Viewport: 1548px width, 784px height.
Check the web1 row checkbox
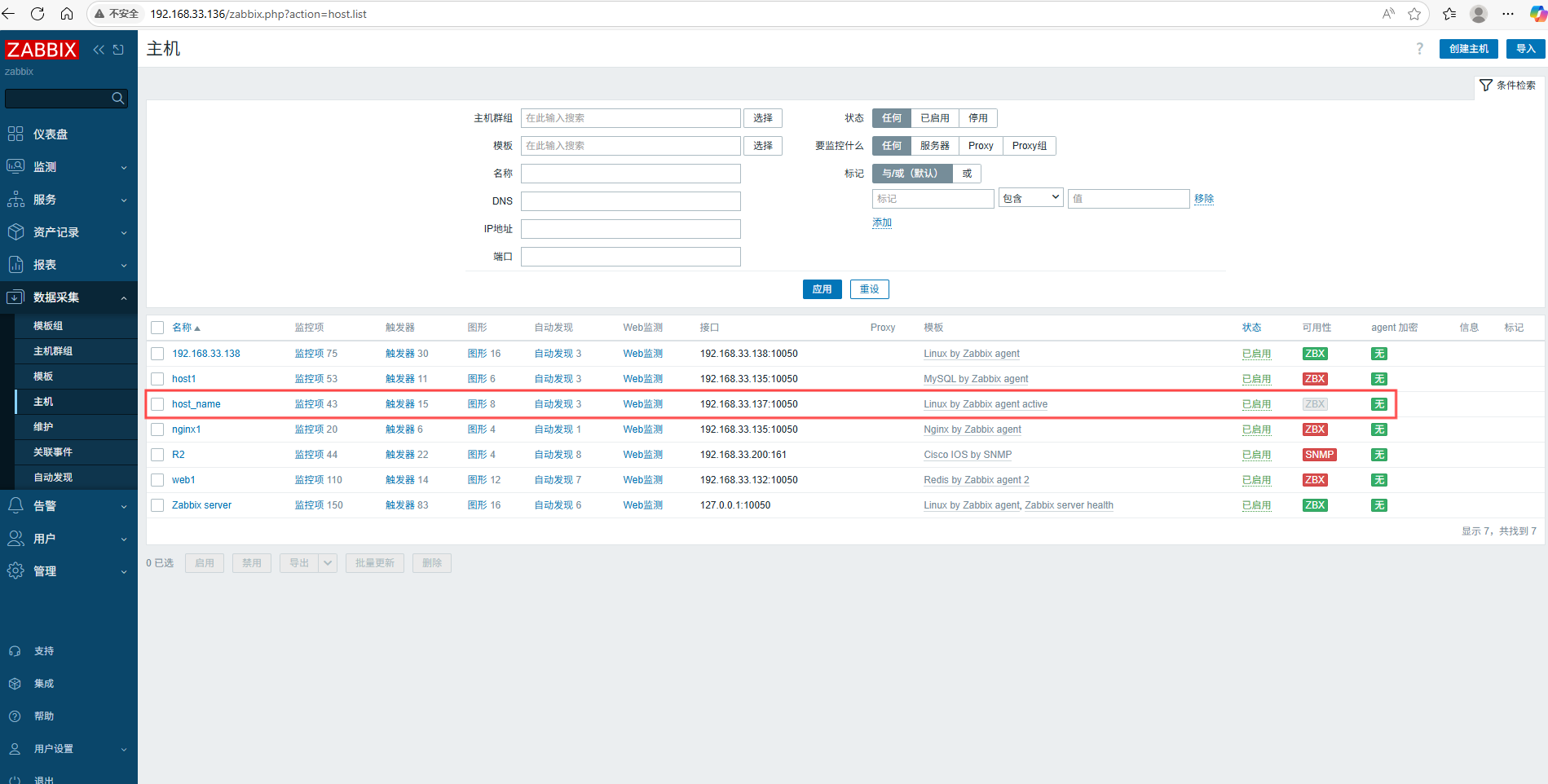(157, 480)
